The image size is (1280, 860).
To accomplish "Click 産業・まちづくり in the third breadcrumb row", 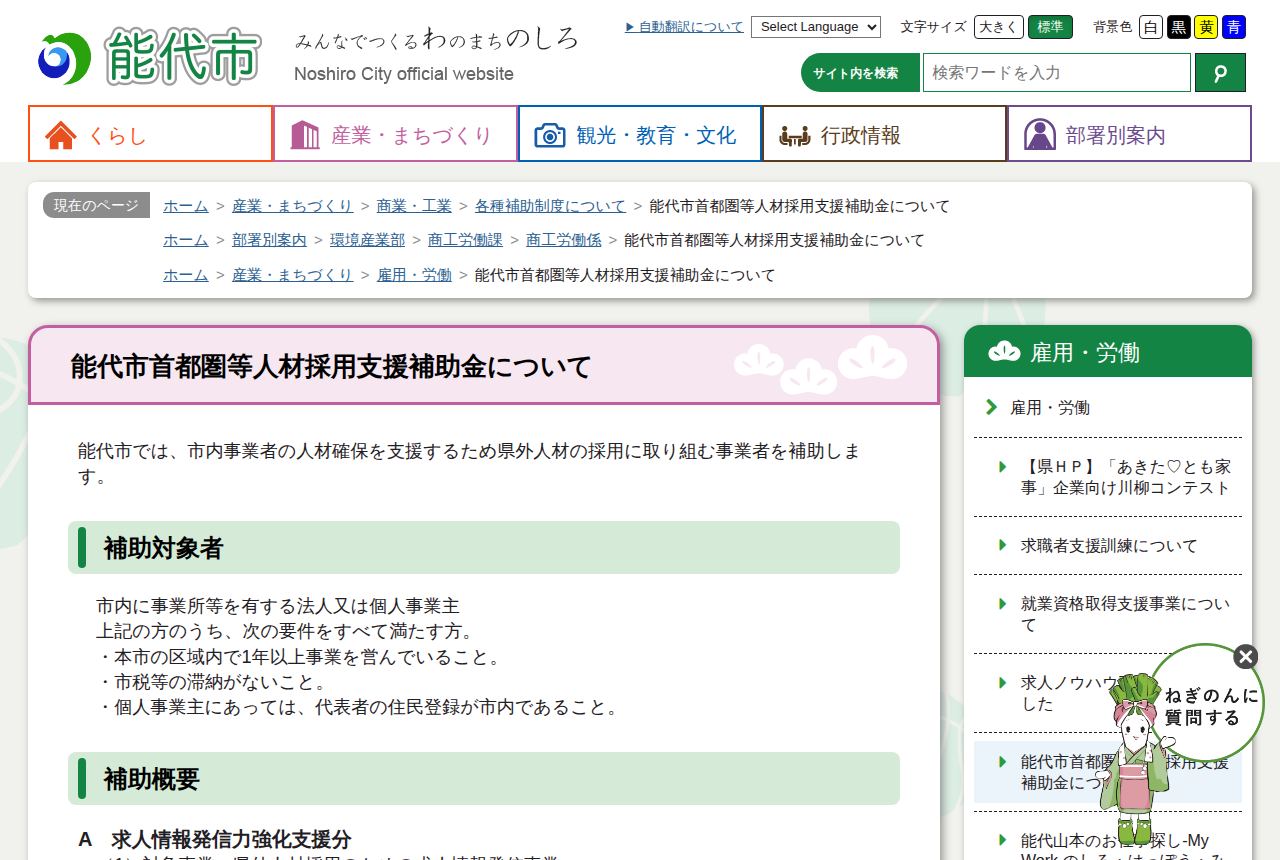I will click(293, 275).
